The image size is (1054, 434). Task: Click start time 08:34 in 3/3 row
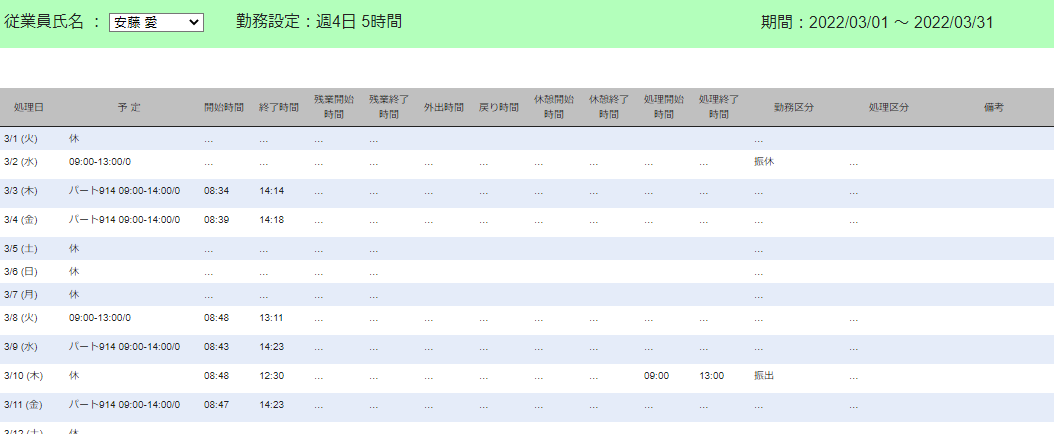point(217,190)
